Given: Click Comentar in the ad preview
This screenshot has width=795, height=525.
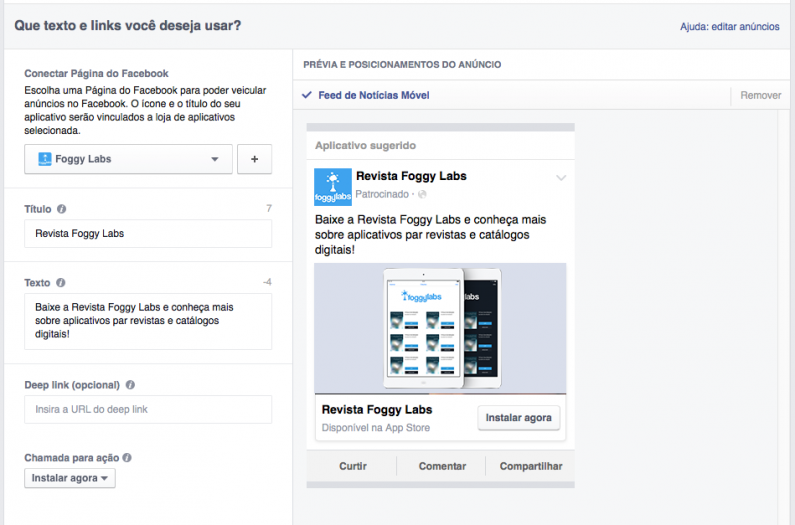Looking at the screenshot, I should coord(442,466).
